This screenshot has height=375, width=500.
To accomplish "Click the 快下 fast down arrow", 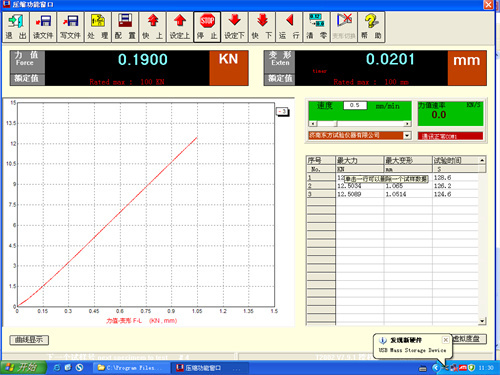I will (x=262, y=27).
